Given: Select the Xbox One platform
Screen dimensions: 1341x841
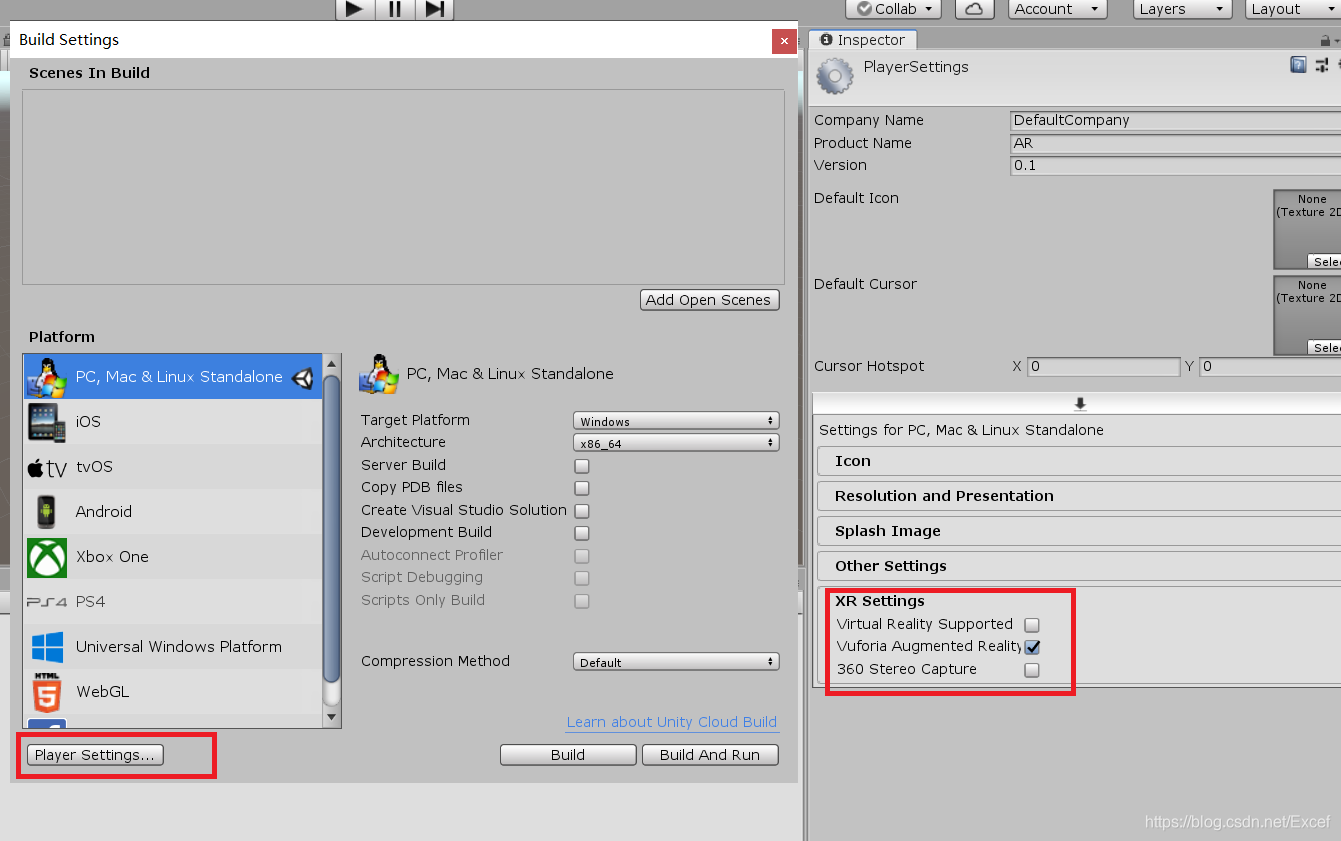Looking at the screenshot, I should click(172, 557).
